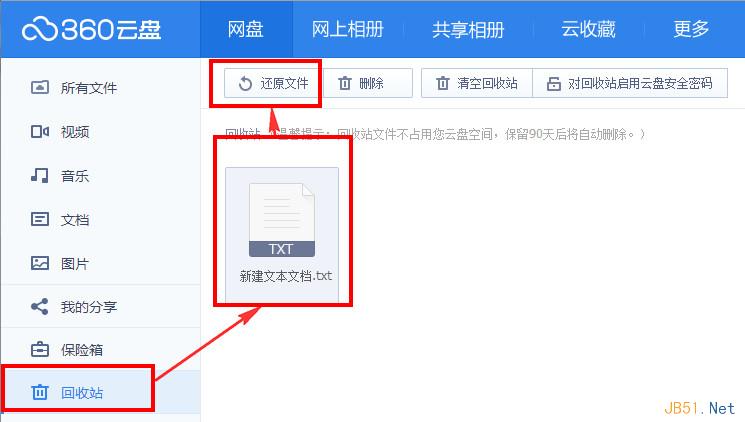Viewport: 745px width, 422px height.
Task: Open the 更多 menu
Action: (x=691, y=29)
